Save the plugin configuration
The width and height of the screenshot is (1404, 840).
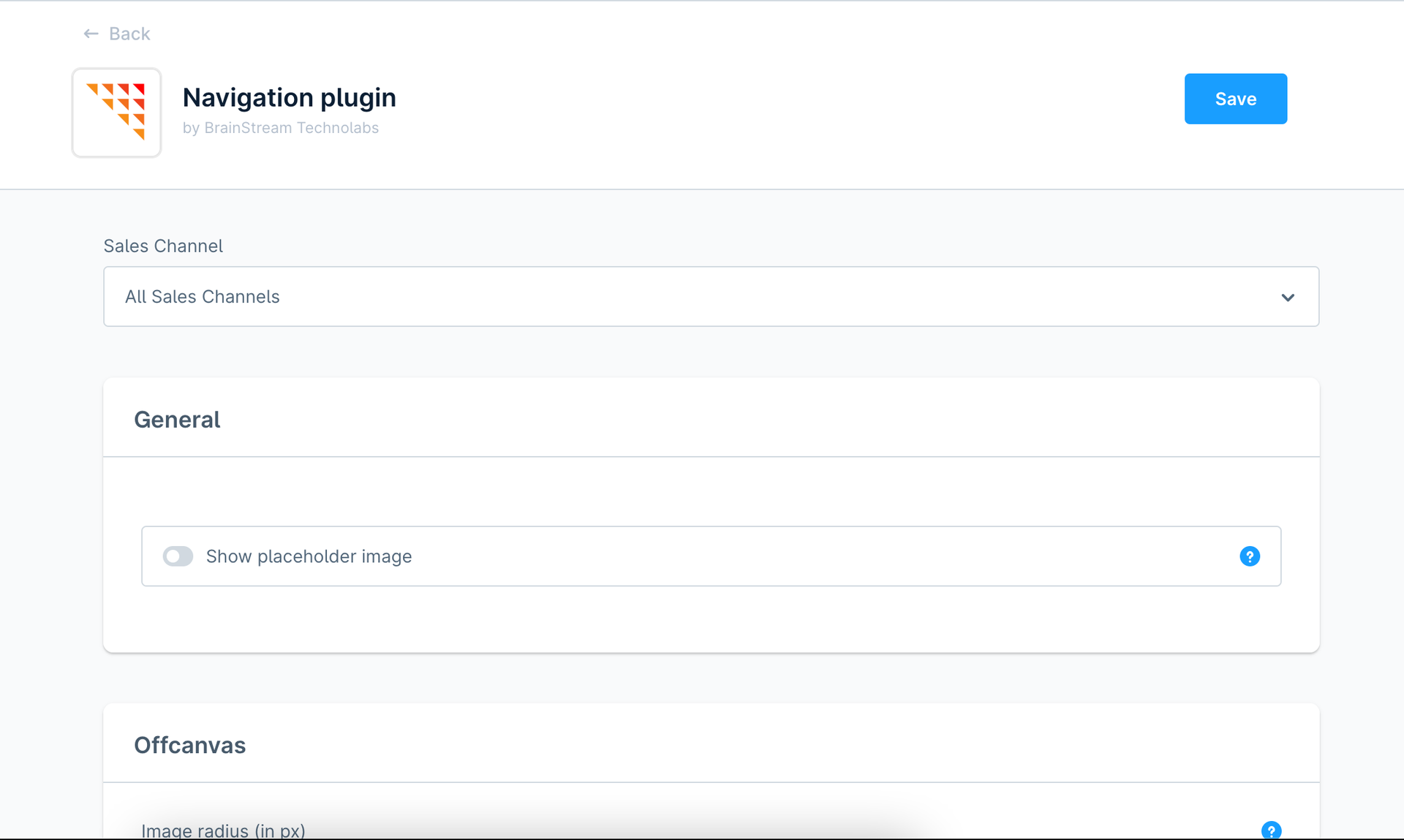(1235, 99)
